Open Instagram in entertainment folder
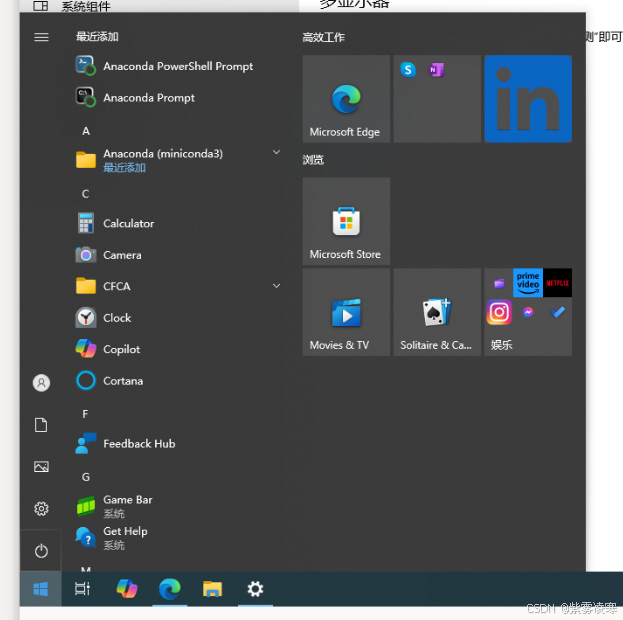The image size is (623, 620). 499,312
